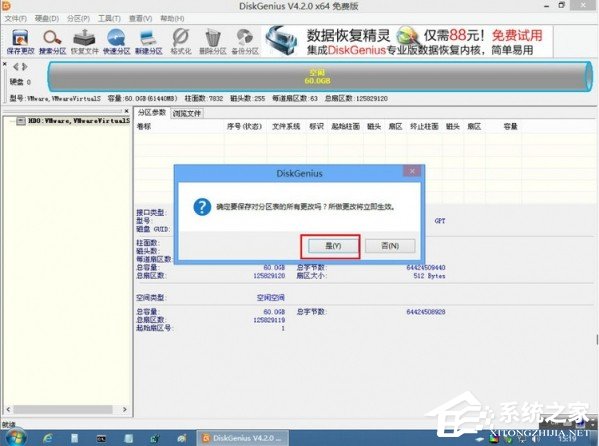The image size is (599, 446).
Task: Open the 分区(P) menu
Action: pos(78,18)
